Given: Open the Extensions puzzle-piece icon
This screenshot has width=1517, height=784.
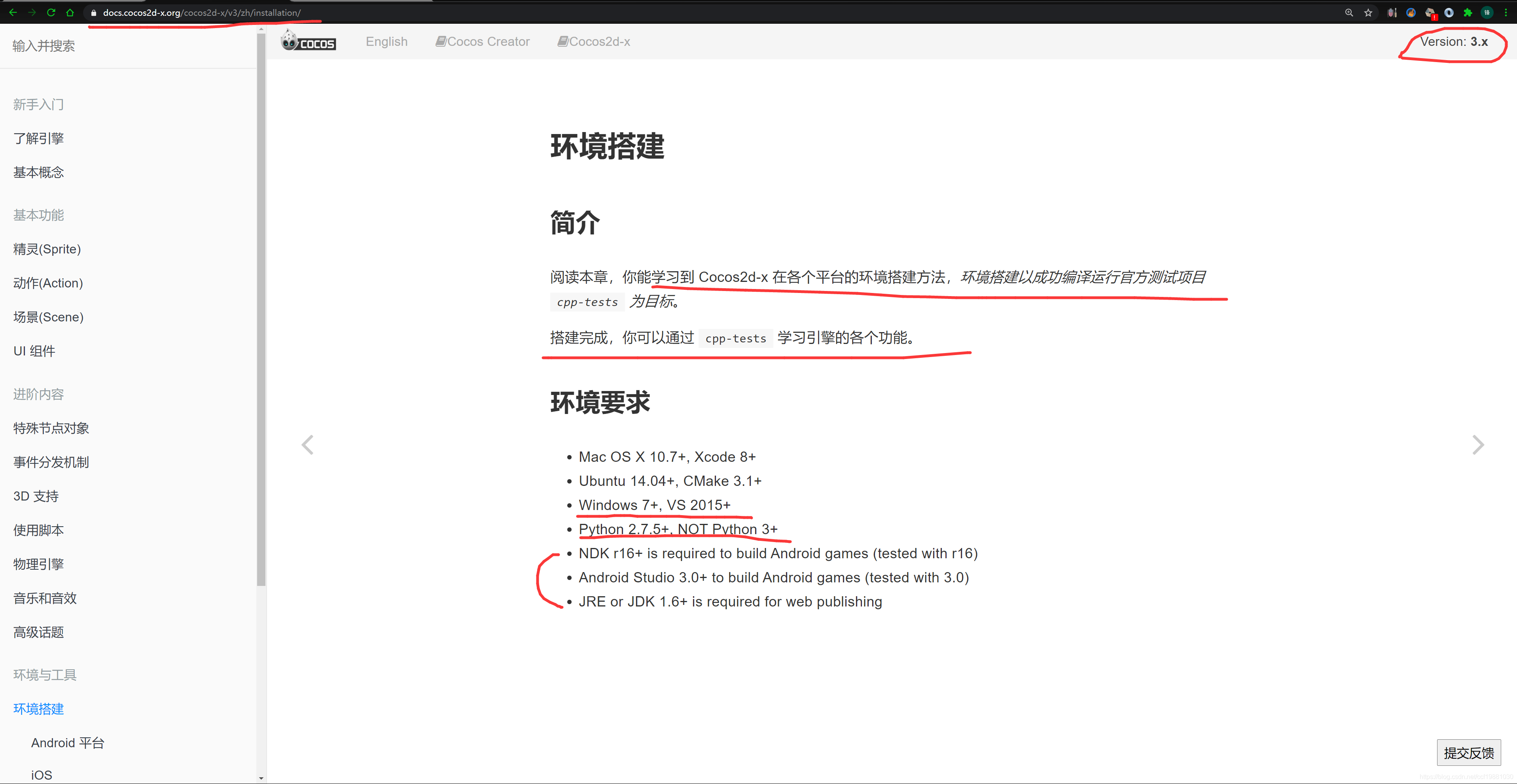Looking at the screenshot, I should tap(1469, 12).
